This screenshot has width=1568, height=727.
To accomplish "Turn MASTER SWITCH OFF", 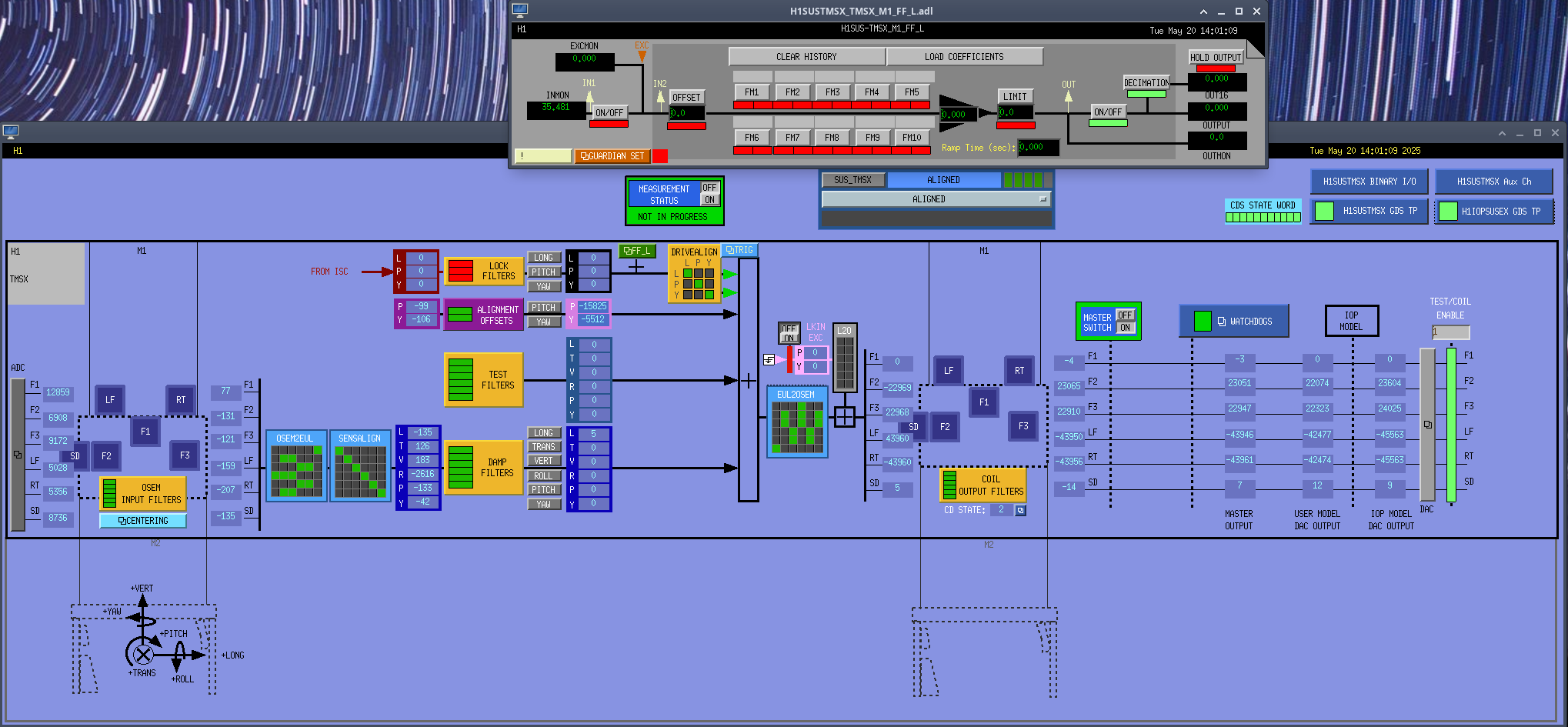I will tap(1125, 315).
